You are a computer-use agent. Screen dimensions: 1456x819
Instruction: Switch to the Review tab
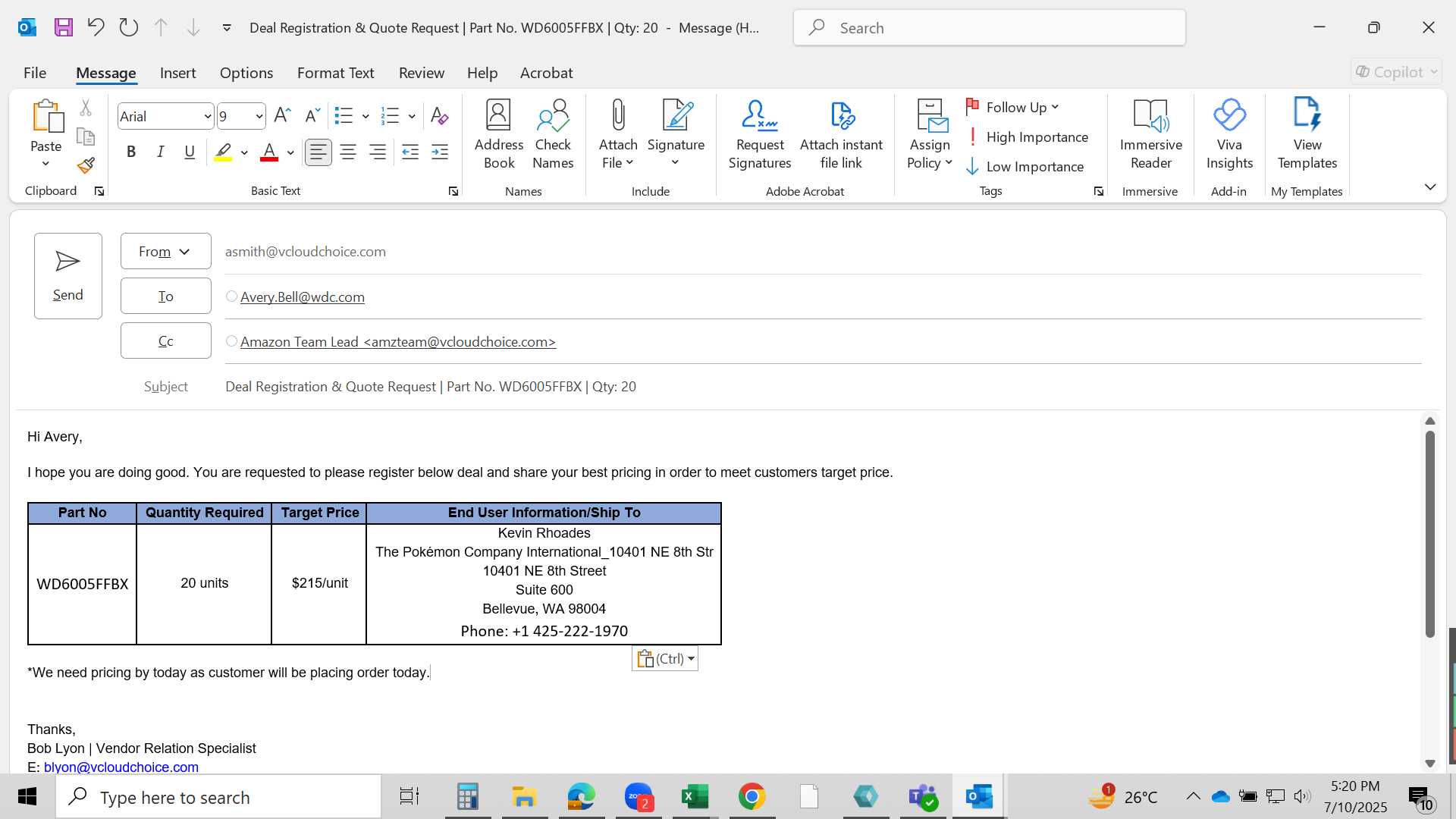[422, 73]
